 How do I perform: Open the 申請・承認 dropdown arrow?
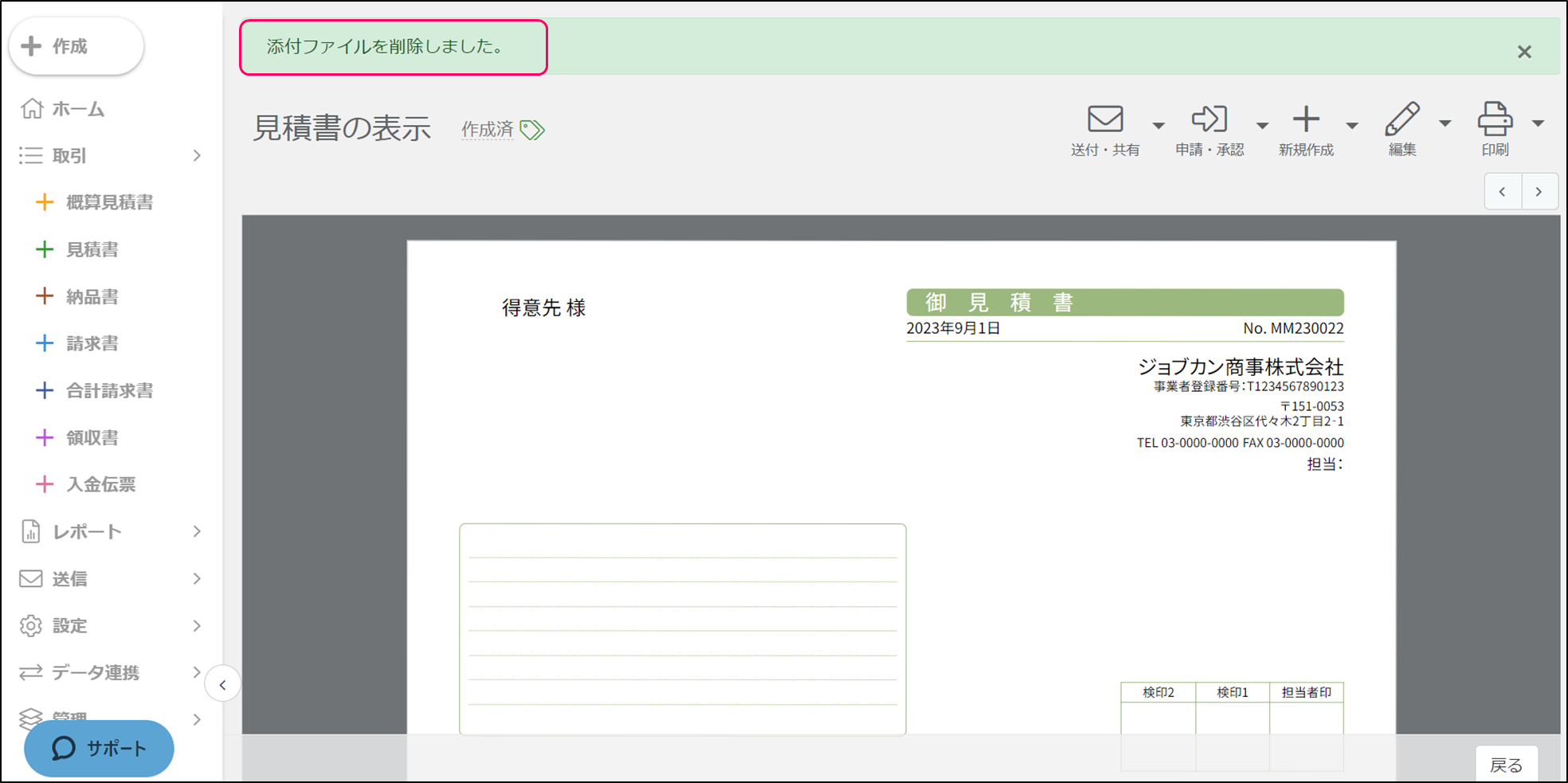pyautogui.click(x=1262, y=125)
